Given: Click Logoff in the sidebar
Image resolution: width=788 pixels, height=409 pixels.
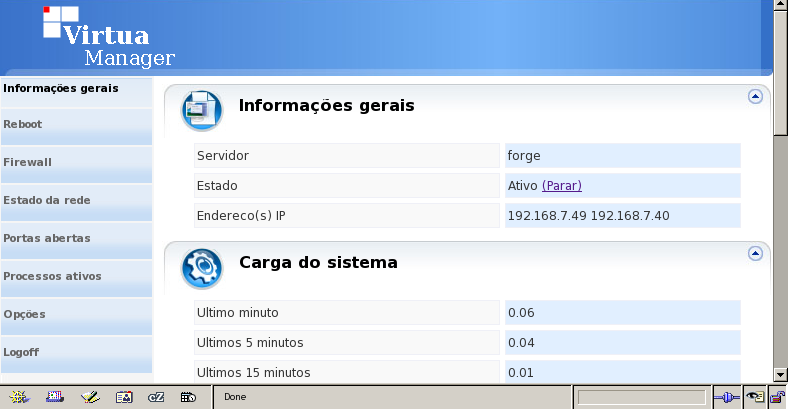Looking at the screenshot, I should tap(76, 354).
